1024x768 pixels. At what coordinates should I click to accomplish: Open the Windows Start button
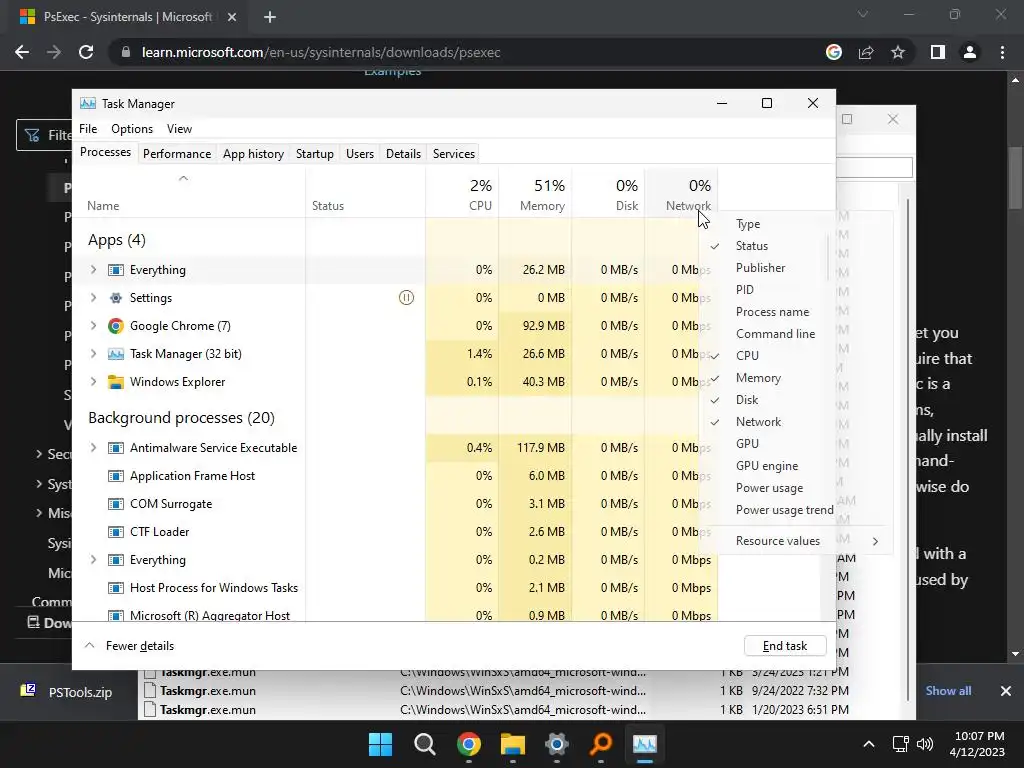380,744
